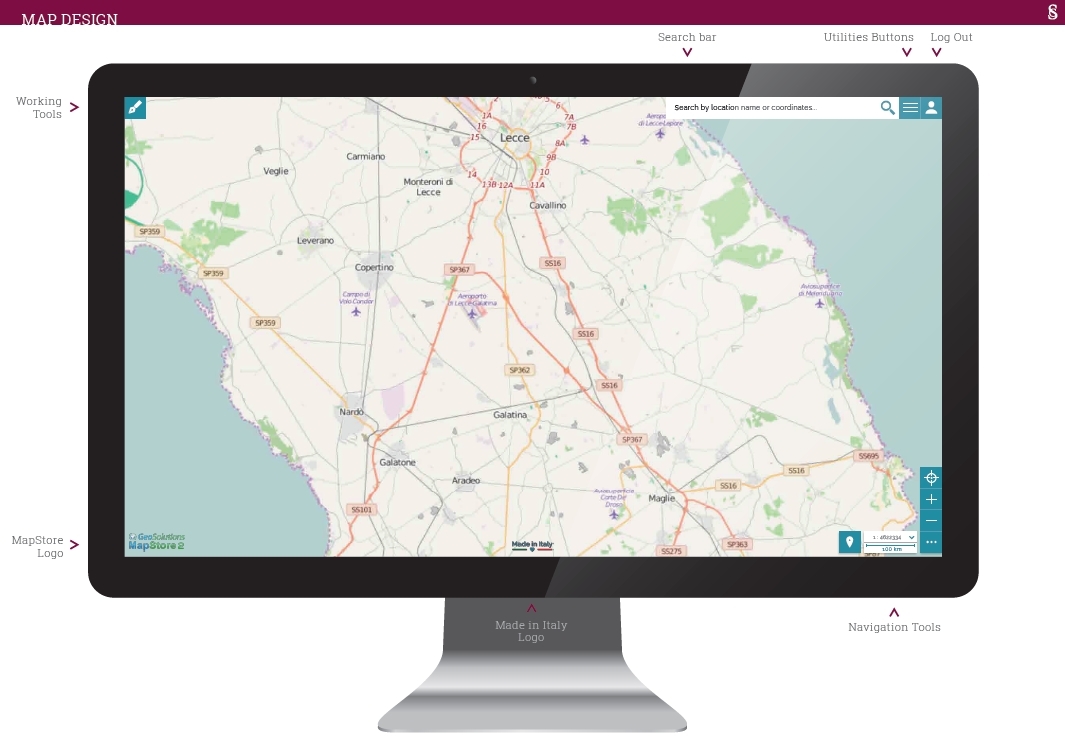Viewport: 1065px width, 739px height.
Task: Click the Aradeo town label
Action: tap(466, 480)
